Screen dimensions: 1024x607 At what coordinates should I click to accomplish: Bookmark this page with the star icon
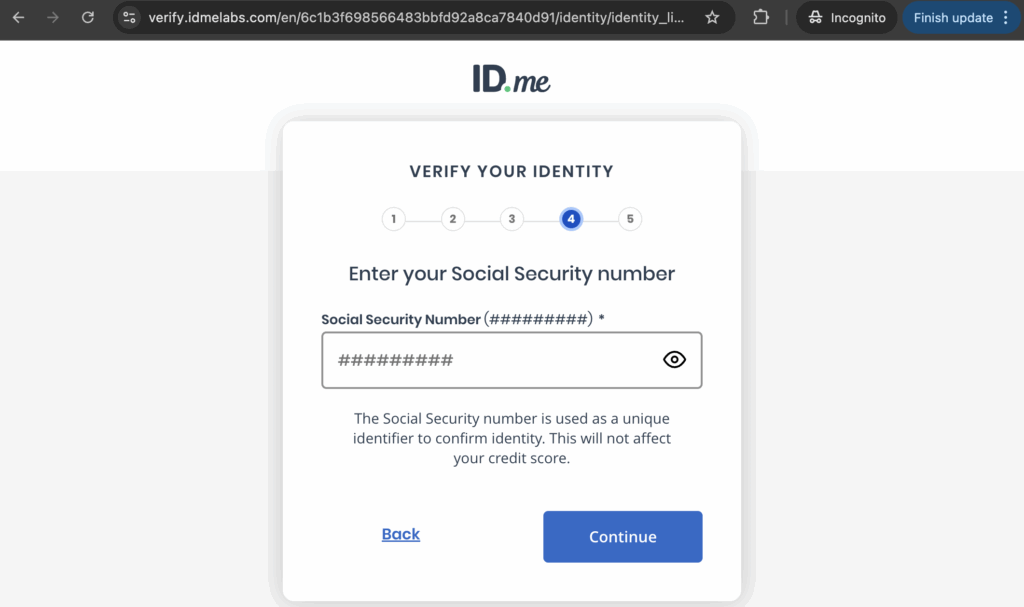(x=712, y=18)
